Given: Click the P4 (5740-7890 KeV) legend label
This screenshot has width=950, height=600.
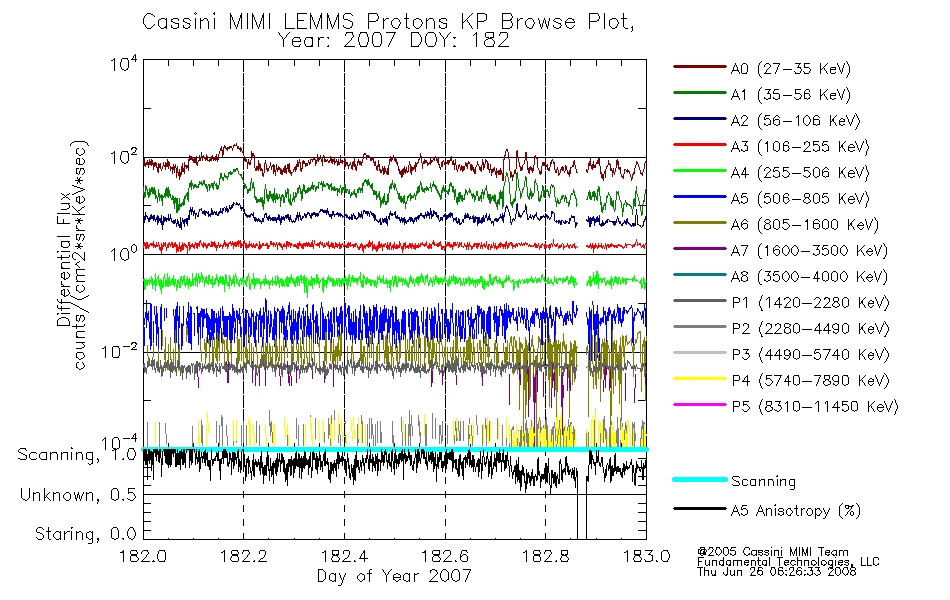Looking at the screenshot, I should [810, 381].
